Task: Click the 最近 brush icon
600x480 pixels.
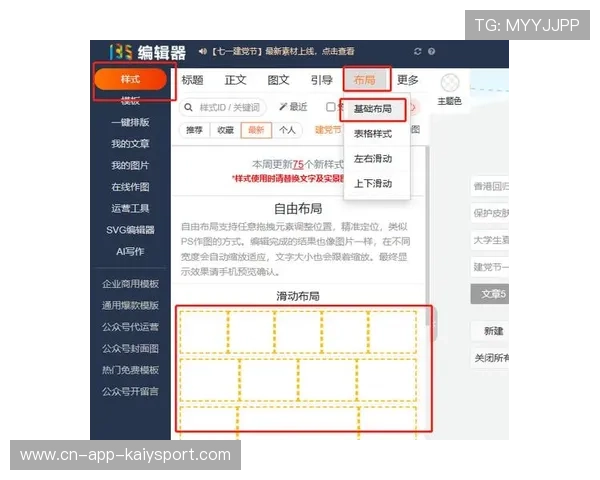Action: pos(283,106)
